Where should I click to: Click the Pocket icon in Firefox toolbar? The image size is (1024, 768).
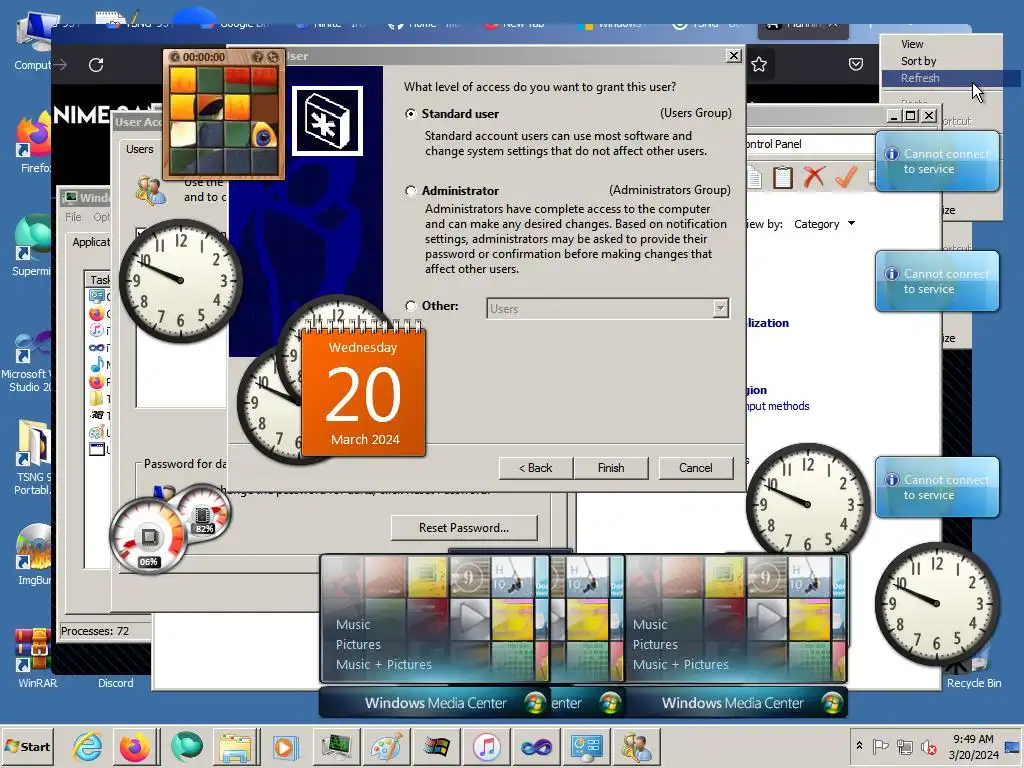click(856, 64)
